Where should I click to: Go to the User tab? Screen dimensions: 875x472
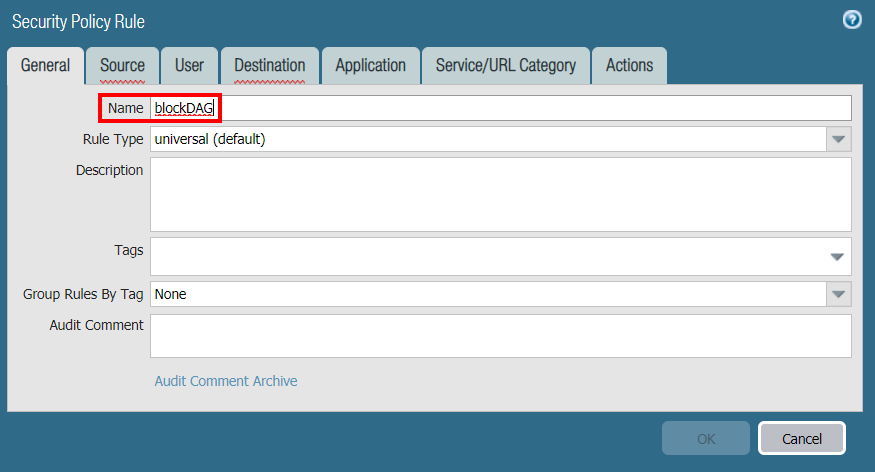click(189, 66)
